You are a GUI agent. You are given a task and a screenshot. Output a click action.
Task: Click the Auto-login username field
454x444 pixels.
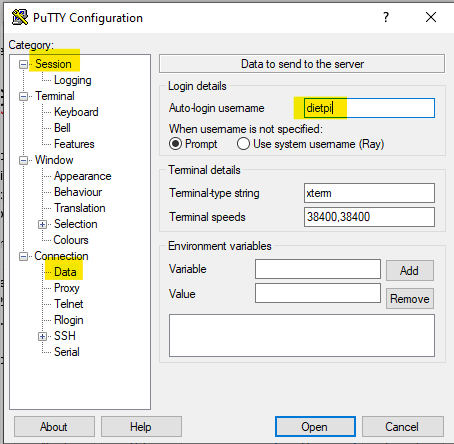[369, 108]
